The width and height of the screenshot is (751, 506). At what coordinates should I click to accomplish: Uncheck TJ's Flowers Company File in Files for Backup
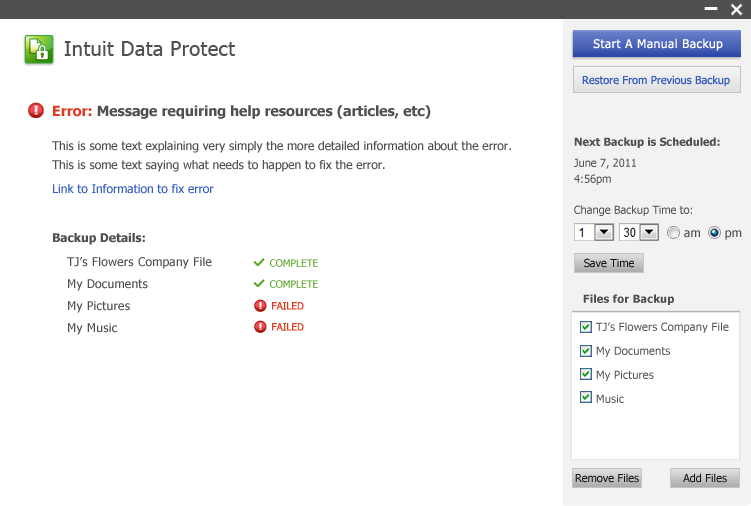[x=586, y=327]
